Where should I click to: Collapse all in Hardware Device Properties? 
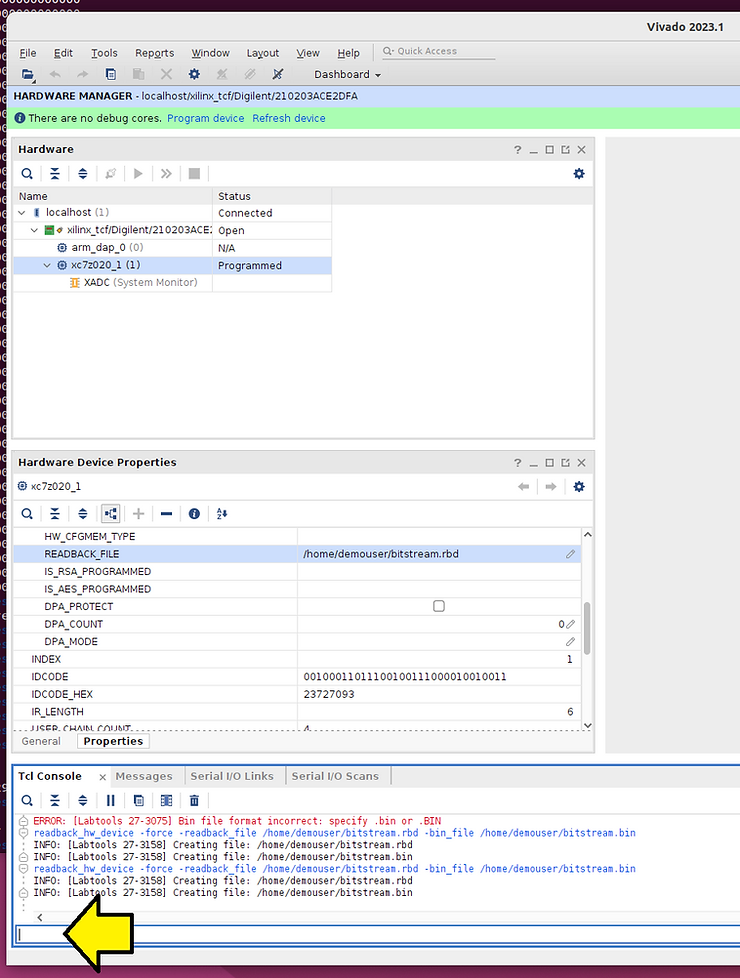point(55,513)
